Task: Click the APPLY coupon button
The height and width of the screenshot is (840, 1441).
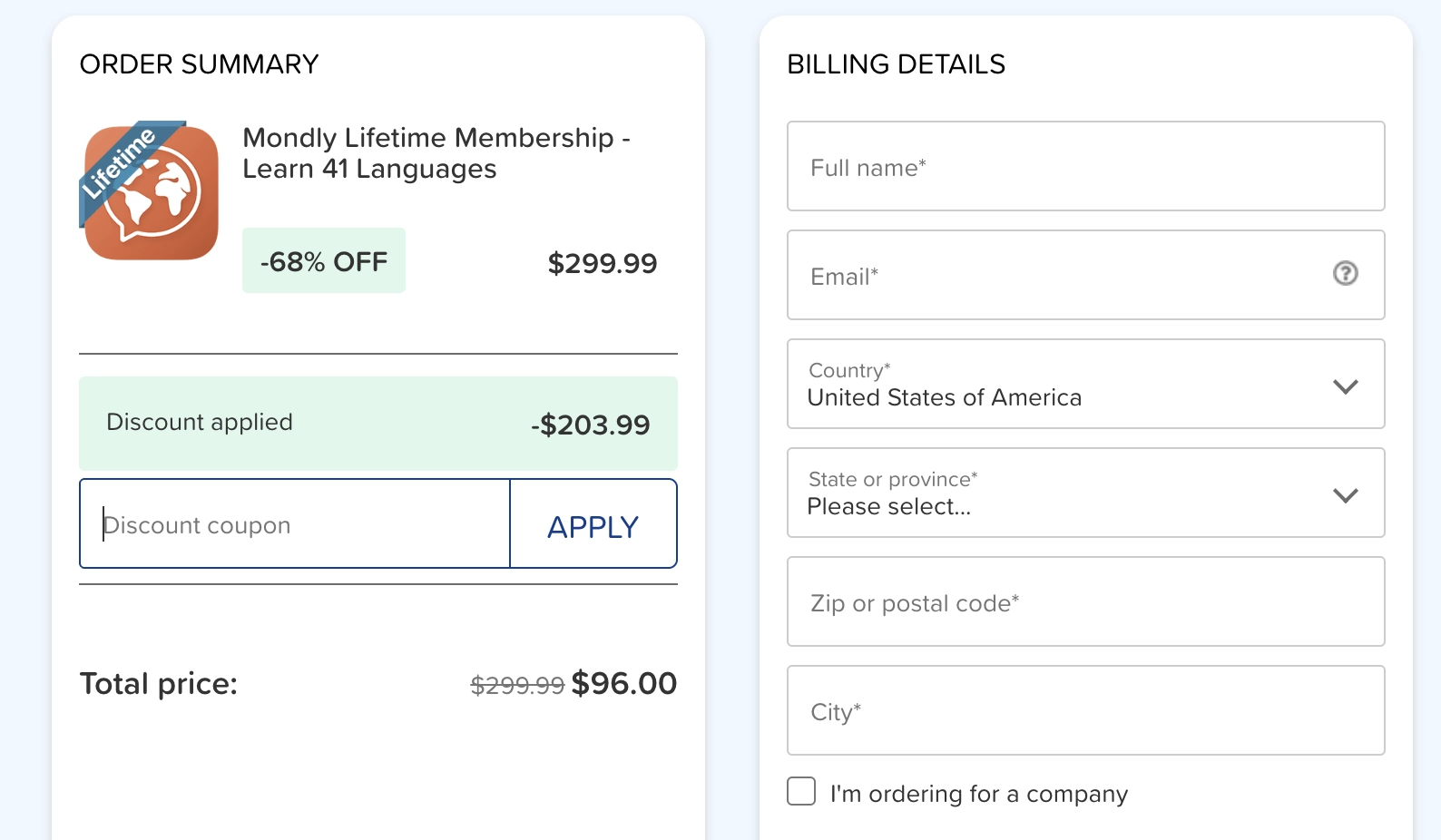Action: (593, 524)
